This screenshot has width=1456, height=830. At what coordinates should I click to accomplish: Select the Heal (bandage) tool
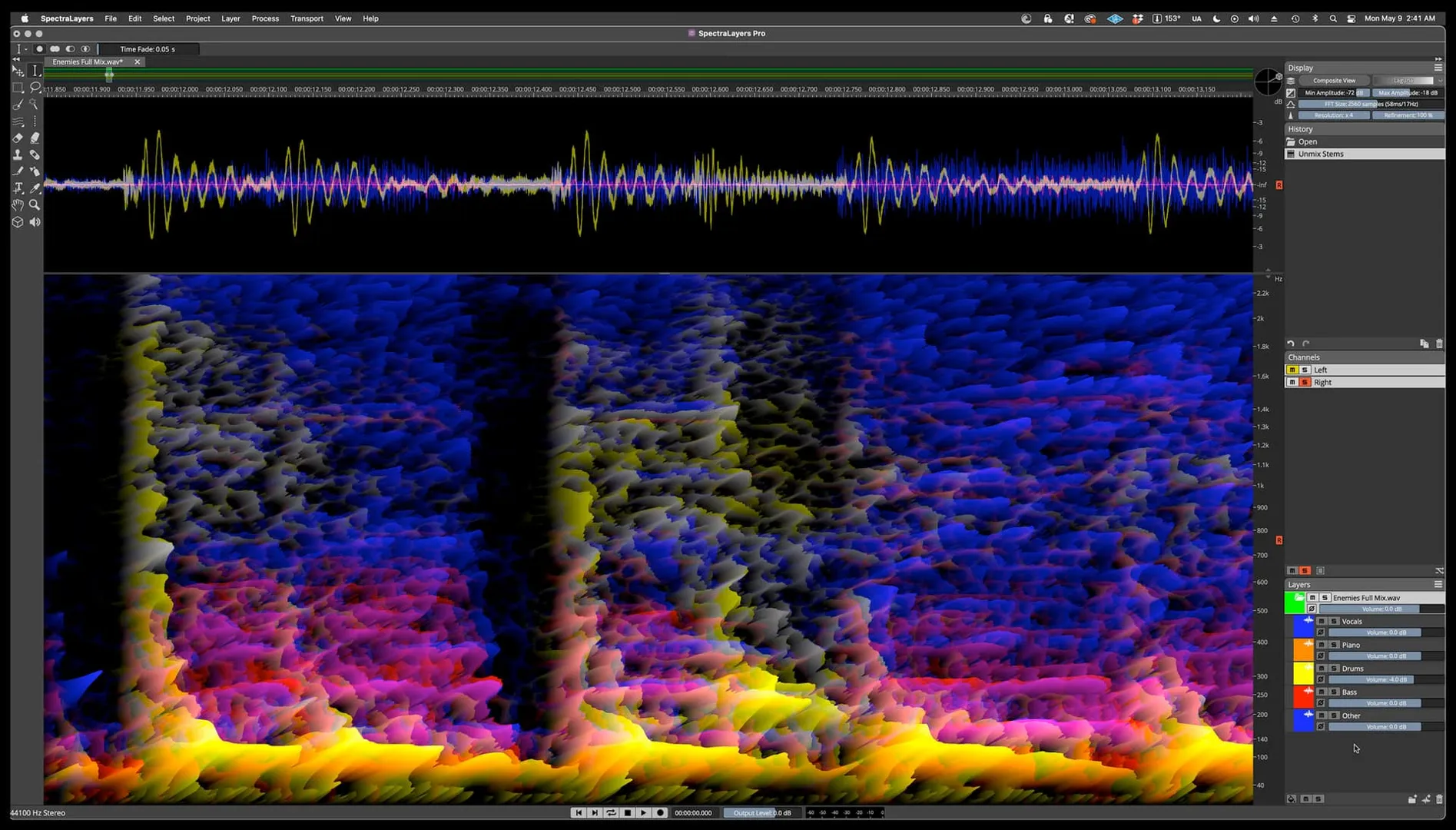[35, 154]
